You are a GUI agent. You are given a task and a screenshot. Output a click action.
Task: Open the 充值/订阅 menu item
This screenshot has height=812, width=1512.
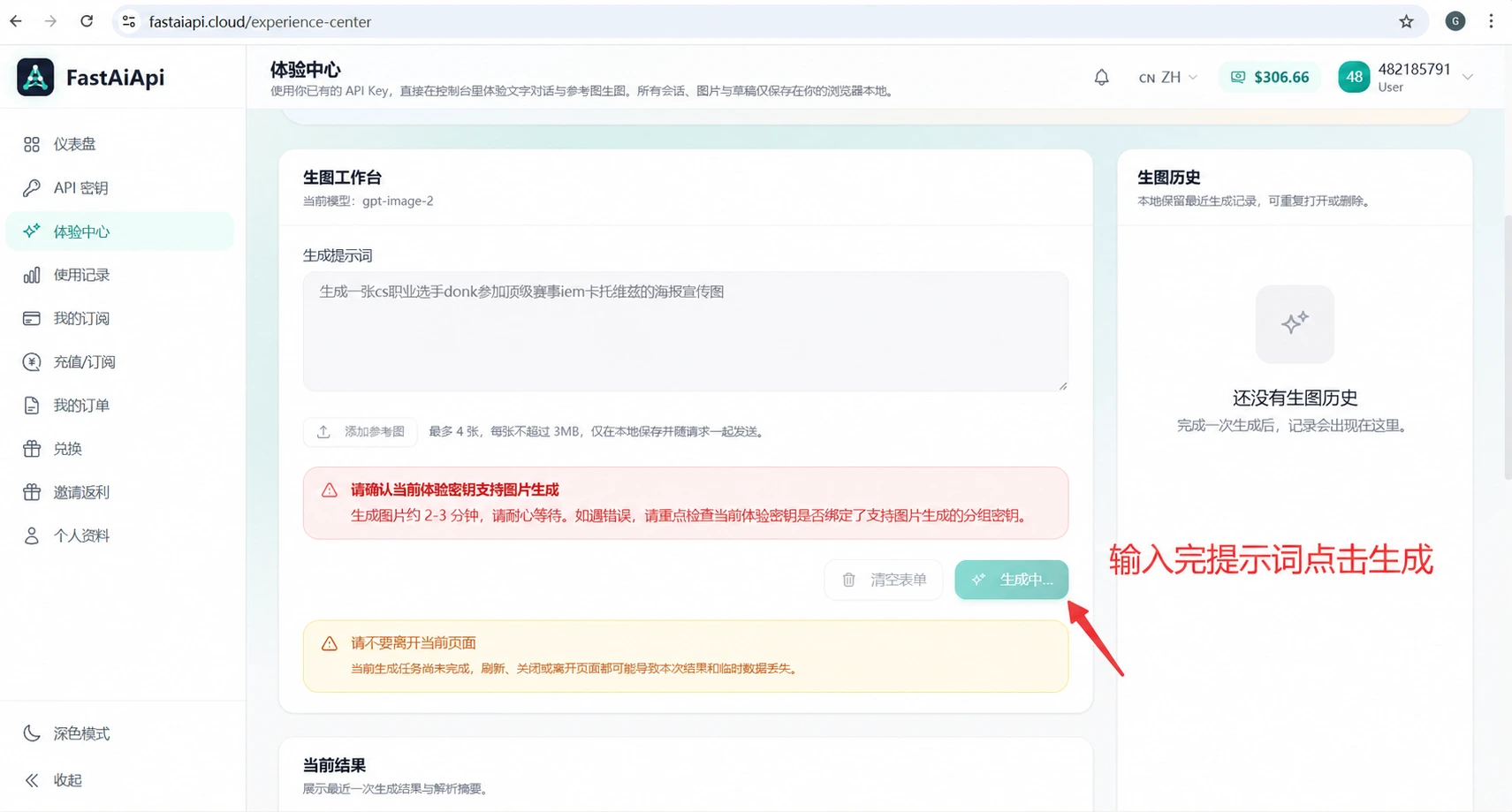119,361
